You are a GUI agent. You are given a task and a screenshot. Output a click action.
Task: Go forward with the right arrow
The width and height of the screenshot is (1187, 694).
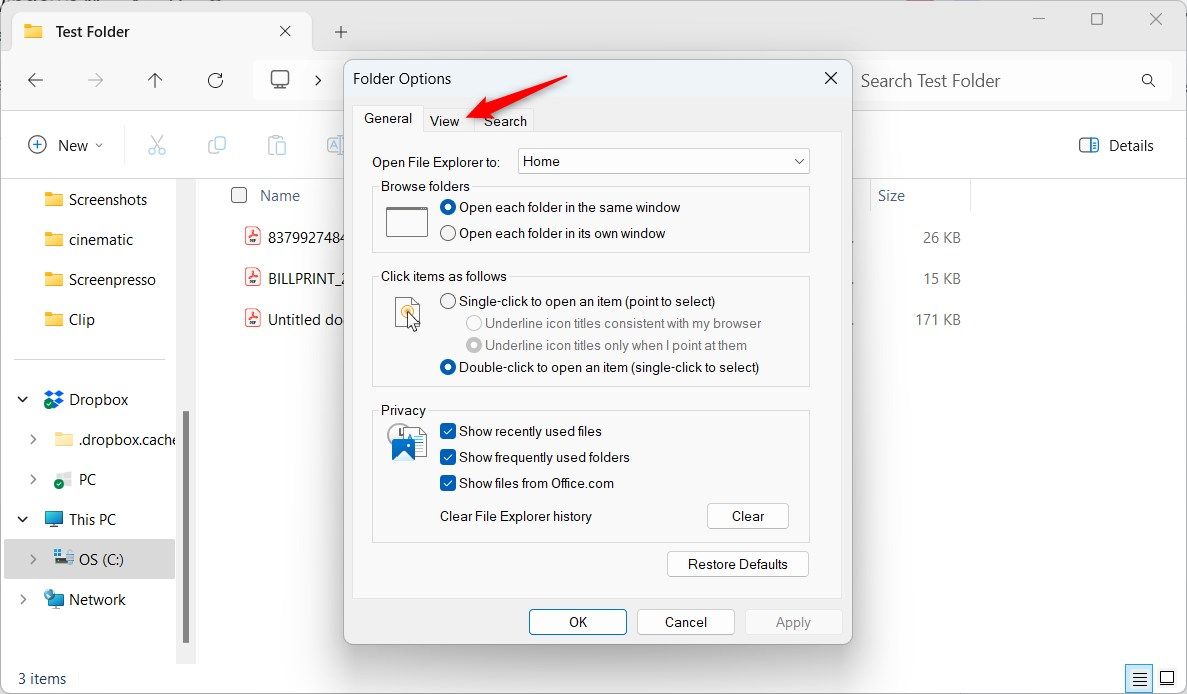pos(95,80)
